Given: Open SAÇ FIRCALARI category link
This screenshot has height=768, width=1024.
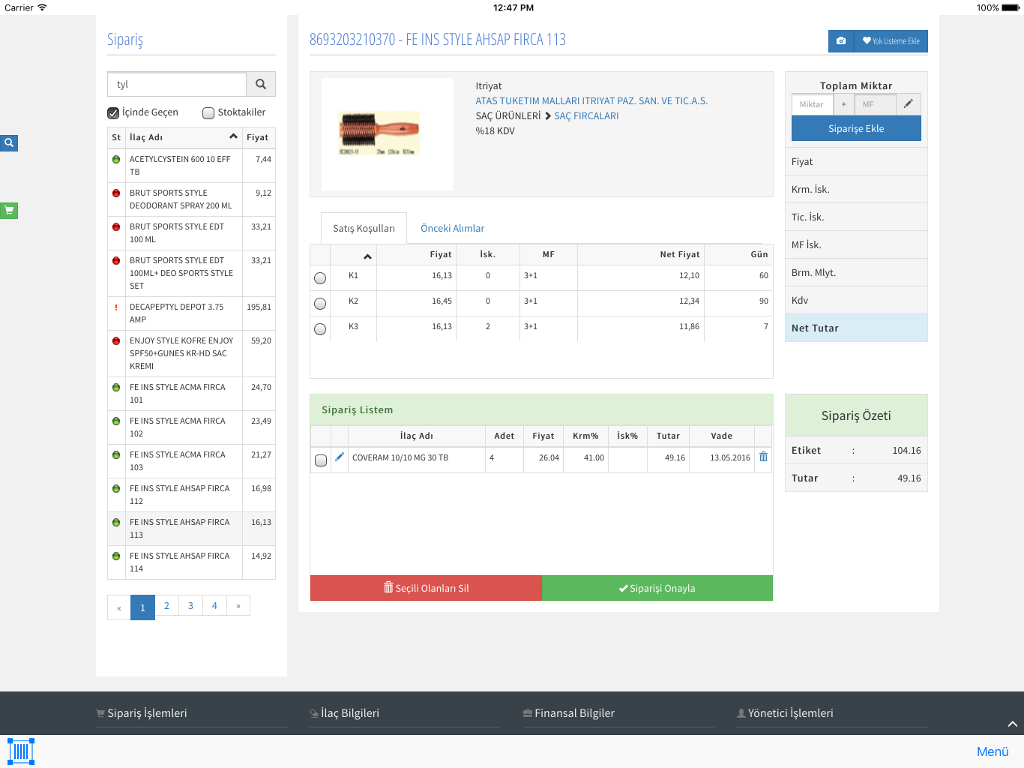Looking at the screenshot, I should [586, 116].
